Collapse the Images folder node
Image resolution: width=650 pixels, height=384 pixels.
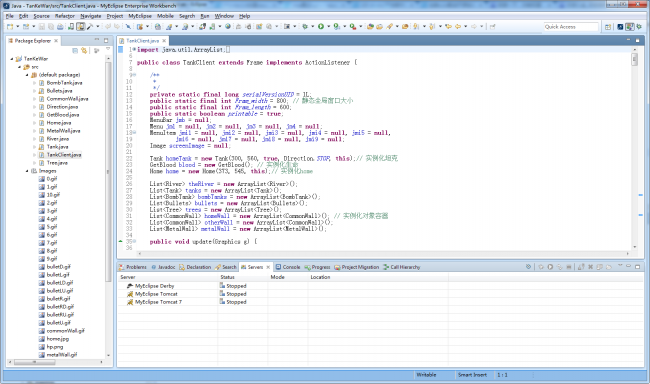pyautogui.click(x=27, y=171)
